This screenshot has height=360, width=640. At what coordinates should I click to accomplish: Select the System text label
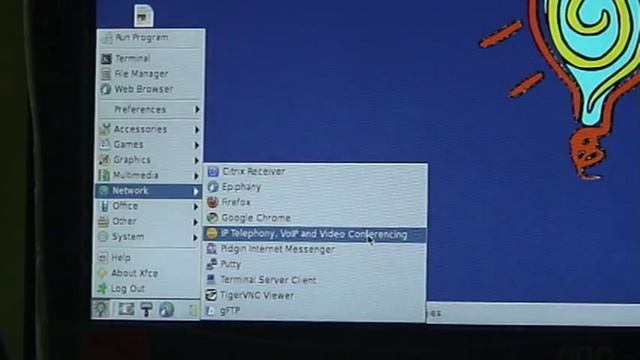pos(128,237)
